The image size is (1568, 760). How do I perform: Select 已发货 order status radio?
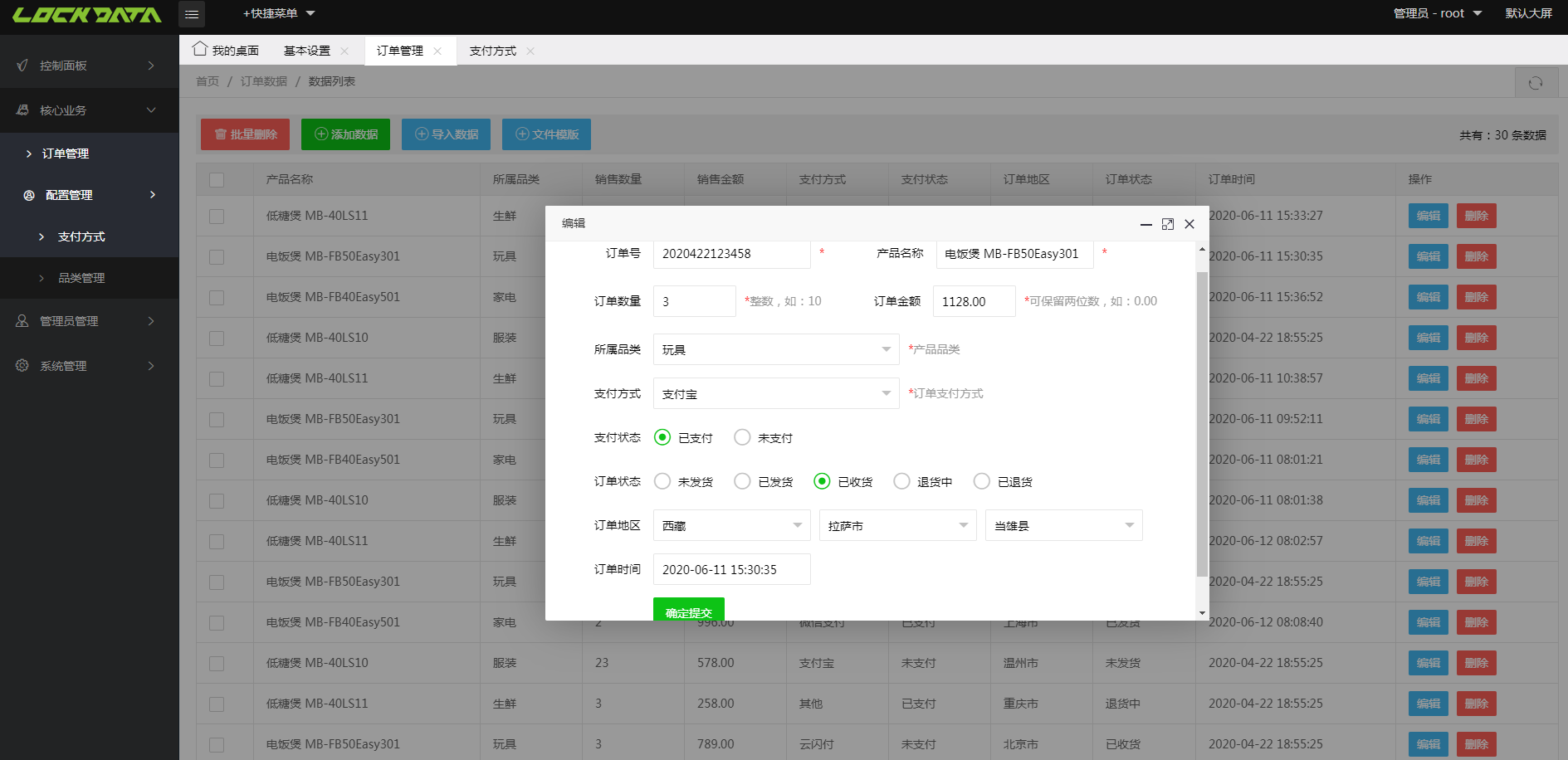point(742,481)
